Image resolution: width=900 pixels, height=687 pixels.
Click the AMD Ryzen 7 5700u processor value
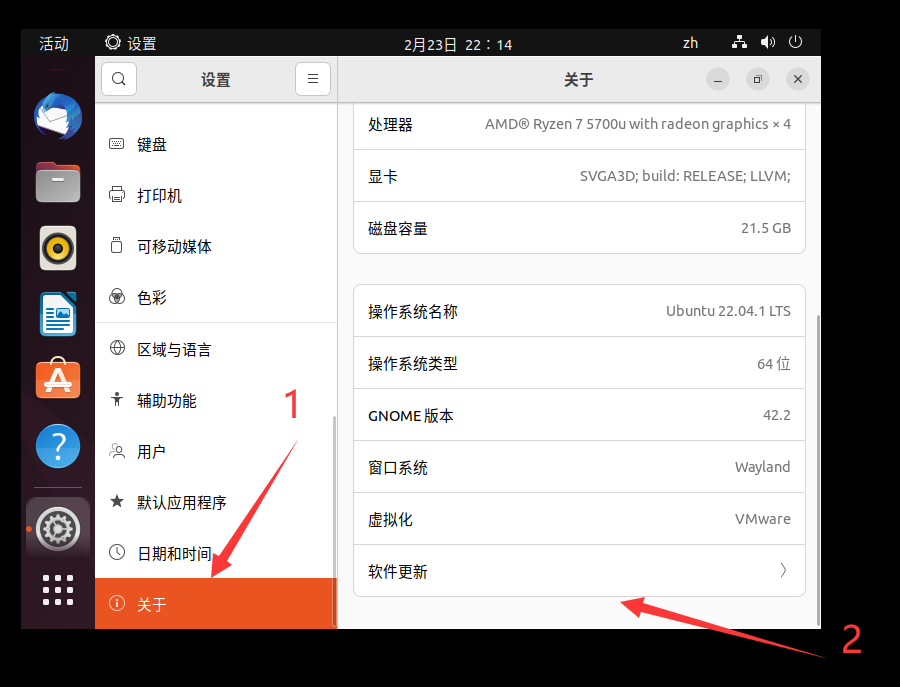point(638,124)
